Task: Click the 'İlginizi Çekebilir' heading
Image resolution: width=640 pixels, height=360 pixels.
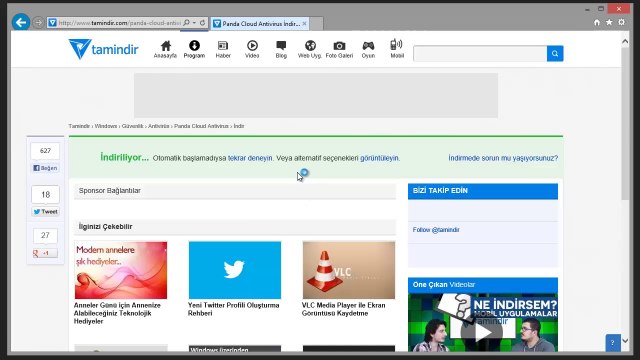Action: pos(105,227)
